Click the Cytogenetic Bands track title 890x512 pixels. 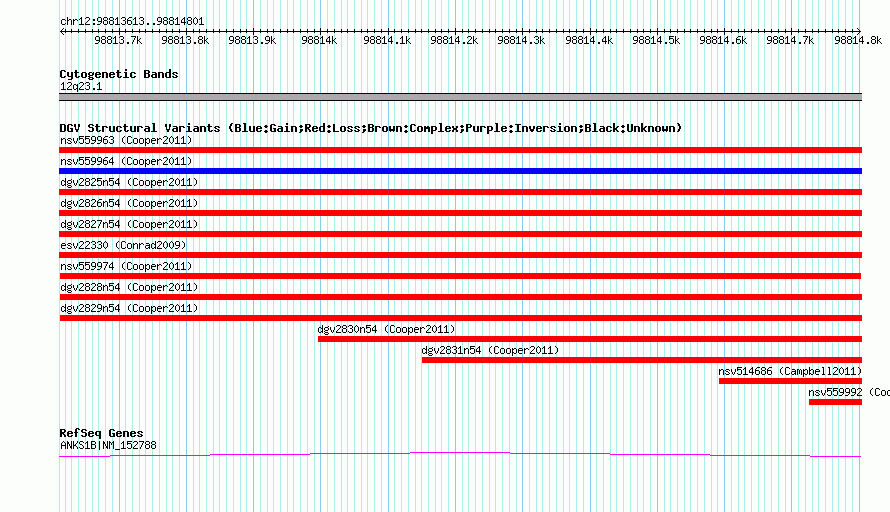coord(119,74)
